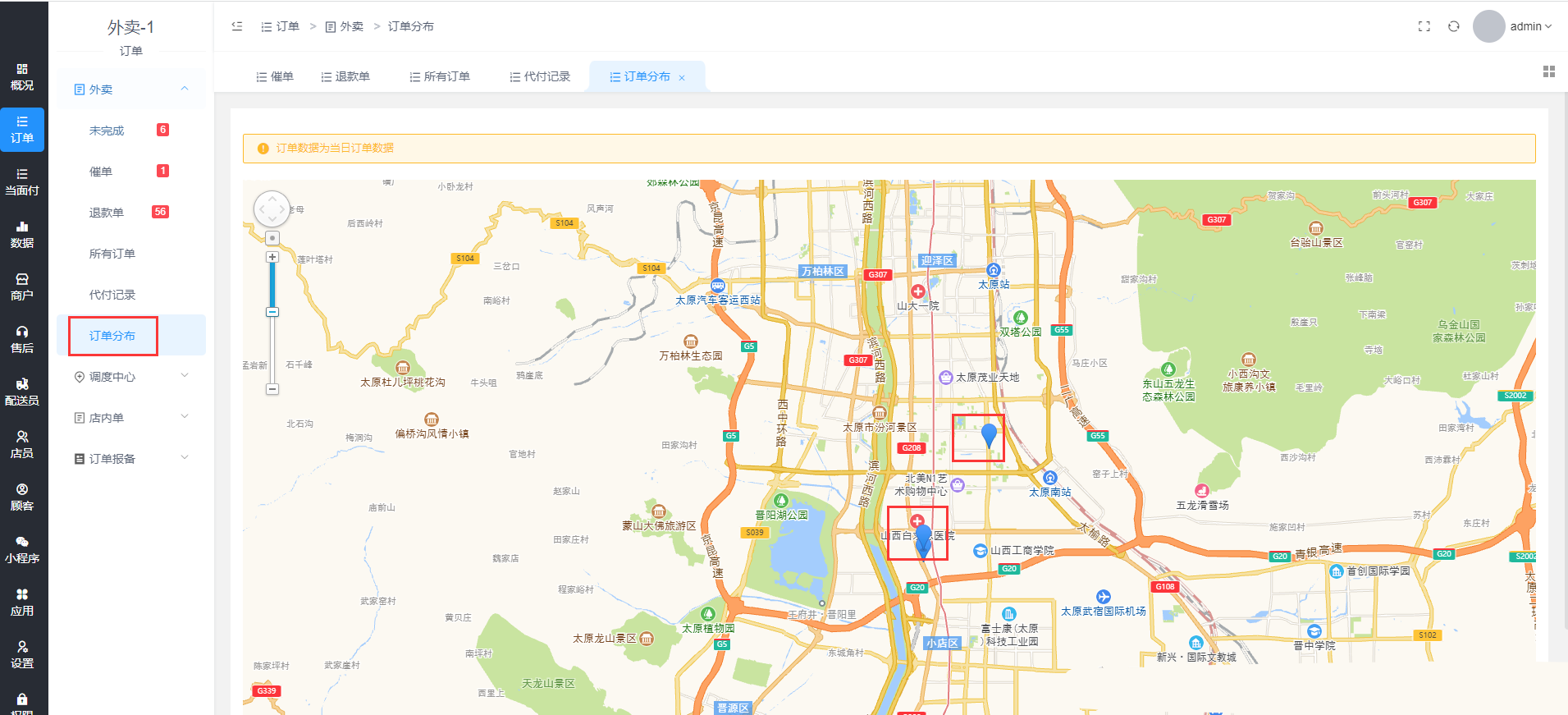
Task: Click the 外卖 breadcrumb link
Action: click(345, 26)
